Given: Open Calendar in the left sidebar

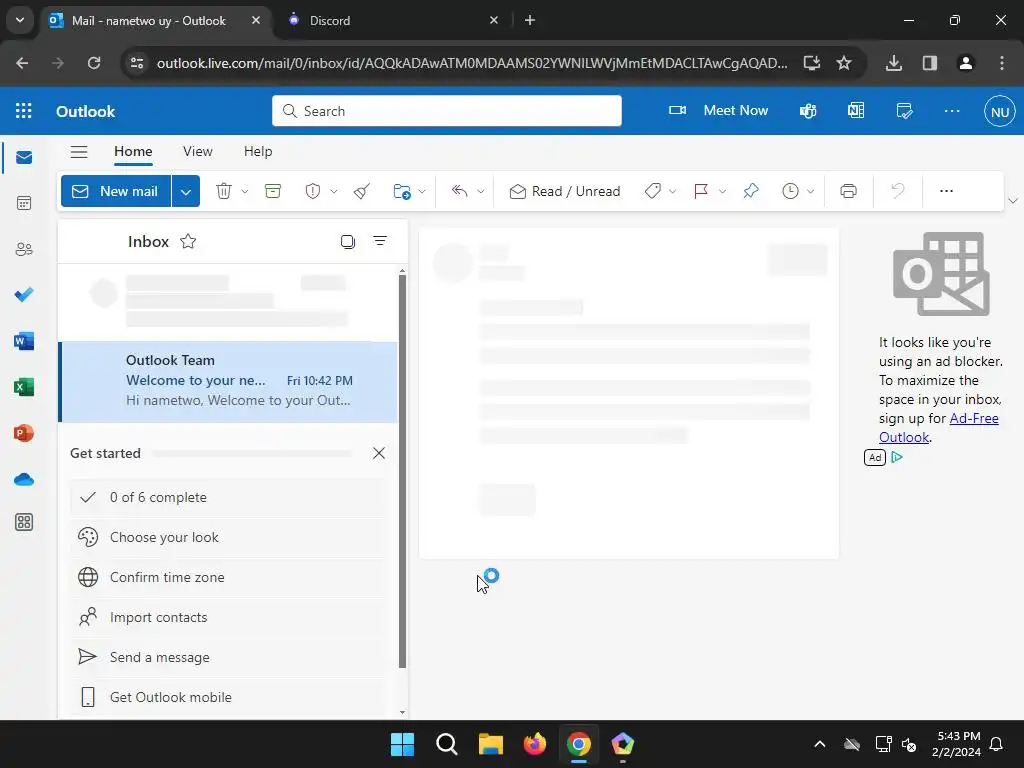Looking at the screenshot, I should 24,203.
